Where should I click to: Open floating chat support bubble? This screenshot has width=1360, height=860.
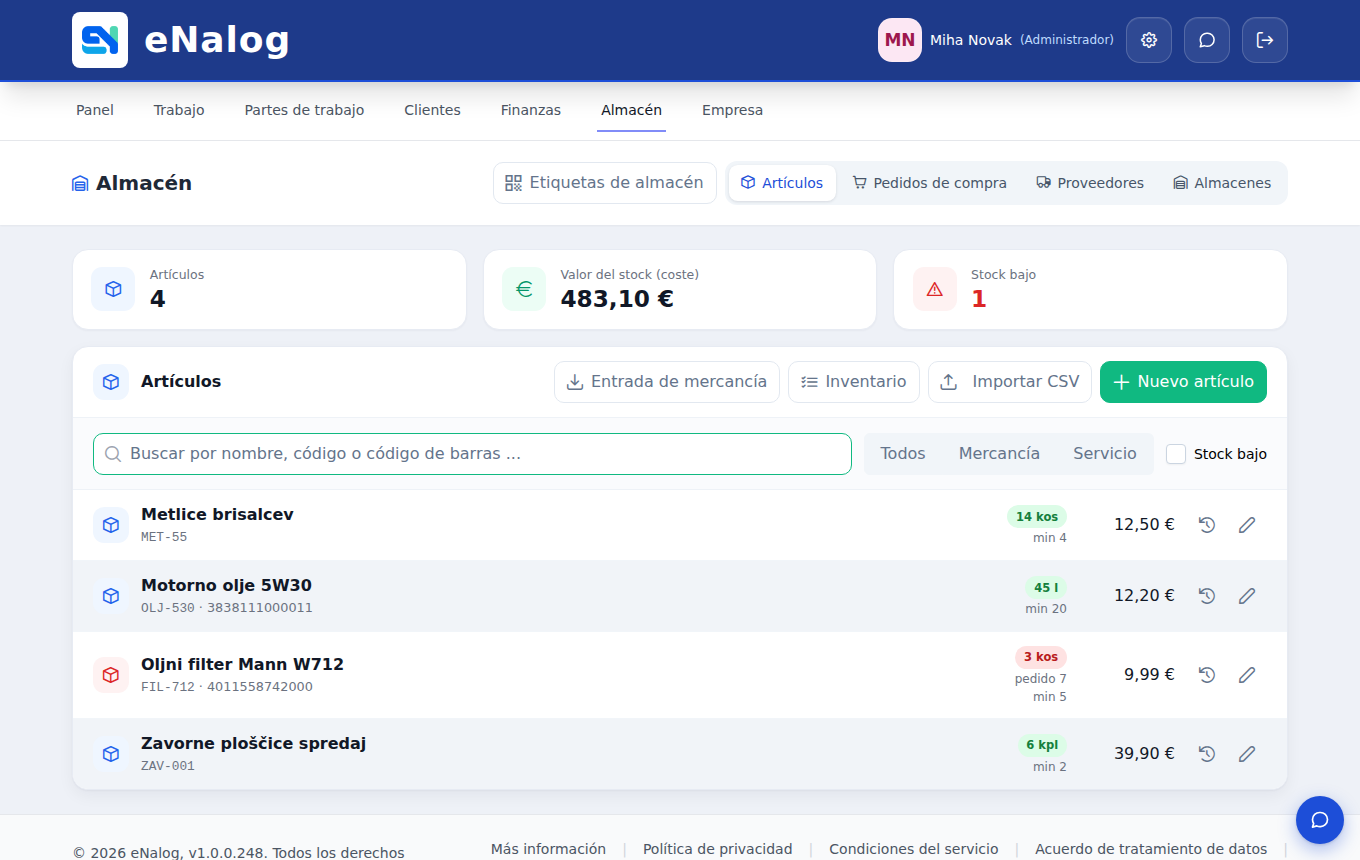click(x=1320, y=820)
